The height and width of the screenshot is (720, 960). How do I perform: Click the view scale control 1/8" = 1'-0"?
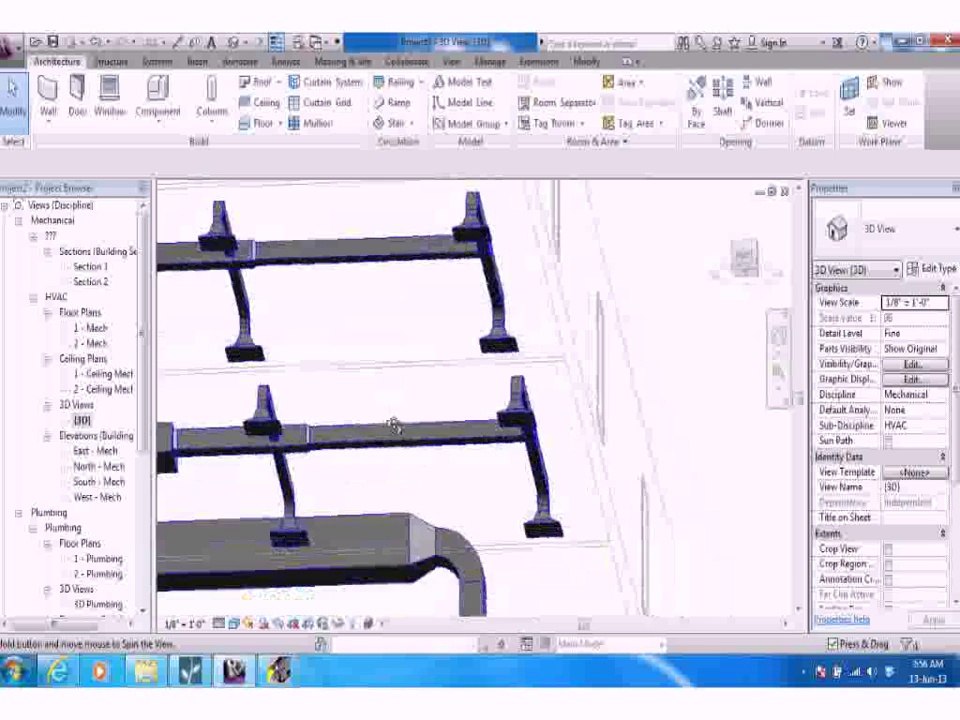(184, 624)
